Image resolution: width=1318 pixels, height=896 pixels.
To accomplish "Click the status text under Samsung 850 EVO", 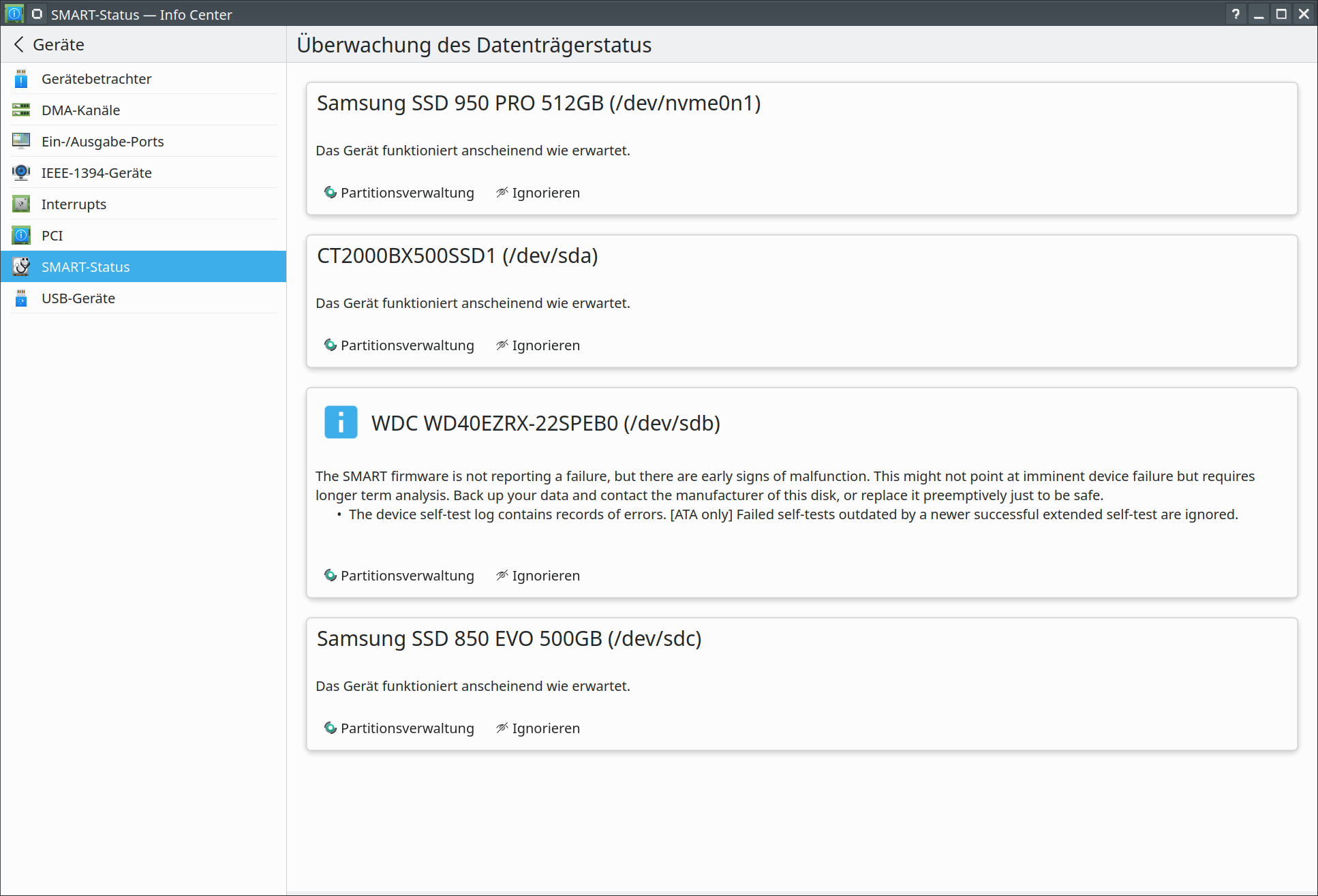I will (473, 686).
